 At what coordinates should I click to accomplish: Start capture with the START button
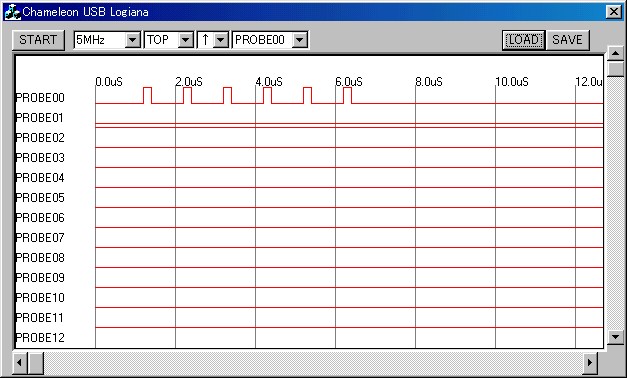[x=38, y=40]
